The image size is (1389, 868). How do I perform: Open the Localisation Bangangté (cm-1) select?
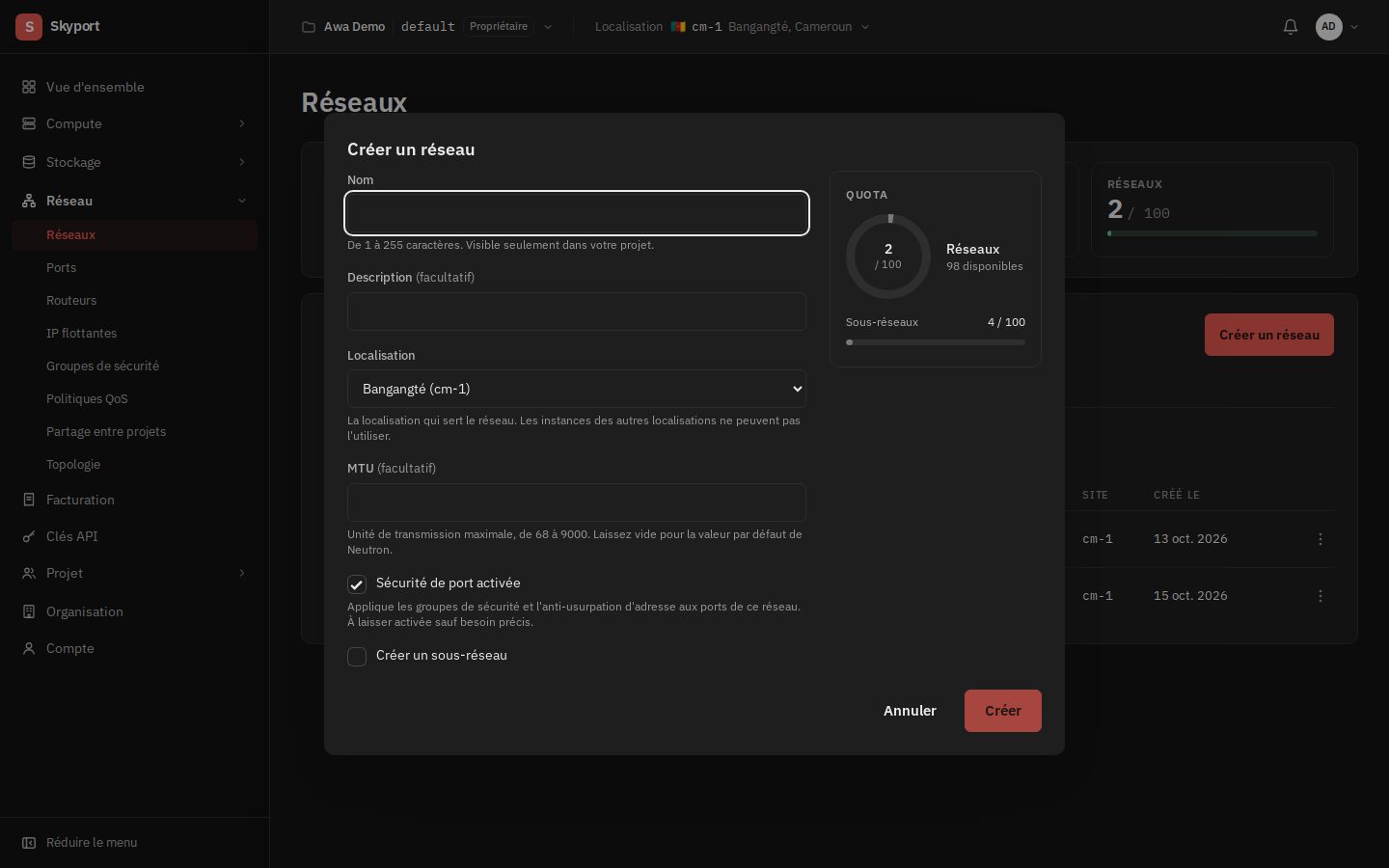coord(577,389)
